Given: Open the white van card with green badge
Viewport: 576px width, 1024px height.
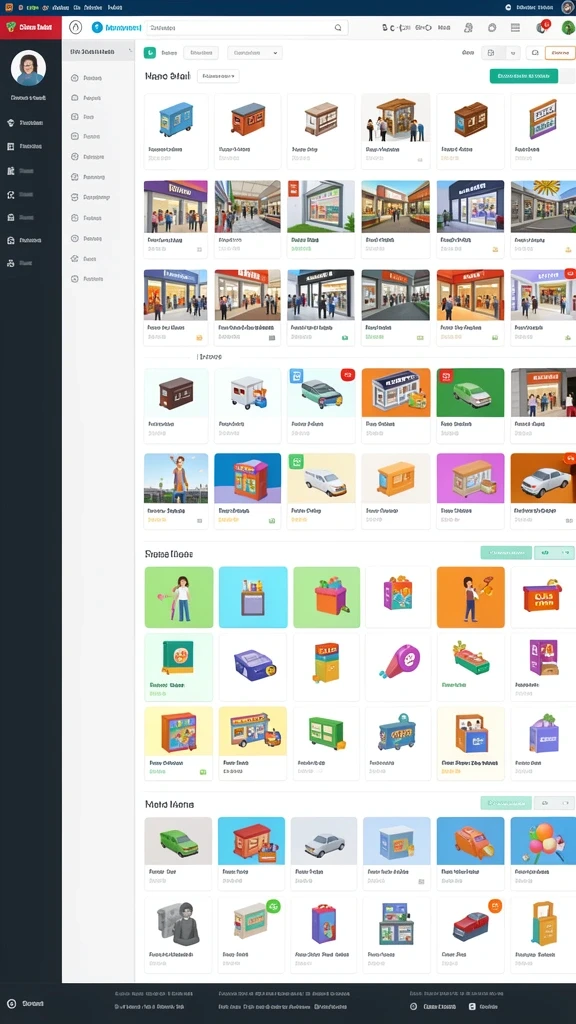Looking at the screenshot, I should pyautogui.click(x=322, y=491).
